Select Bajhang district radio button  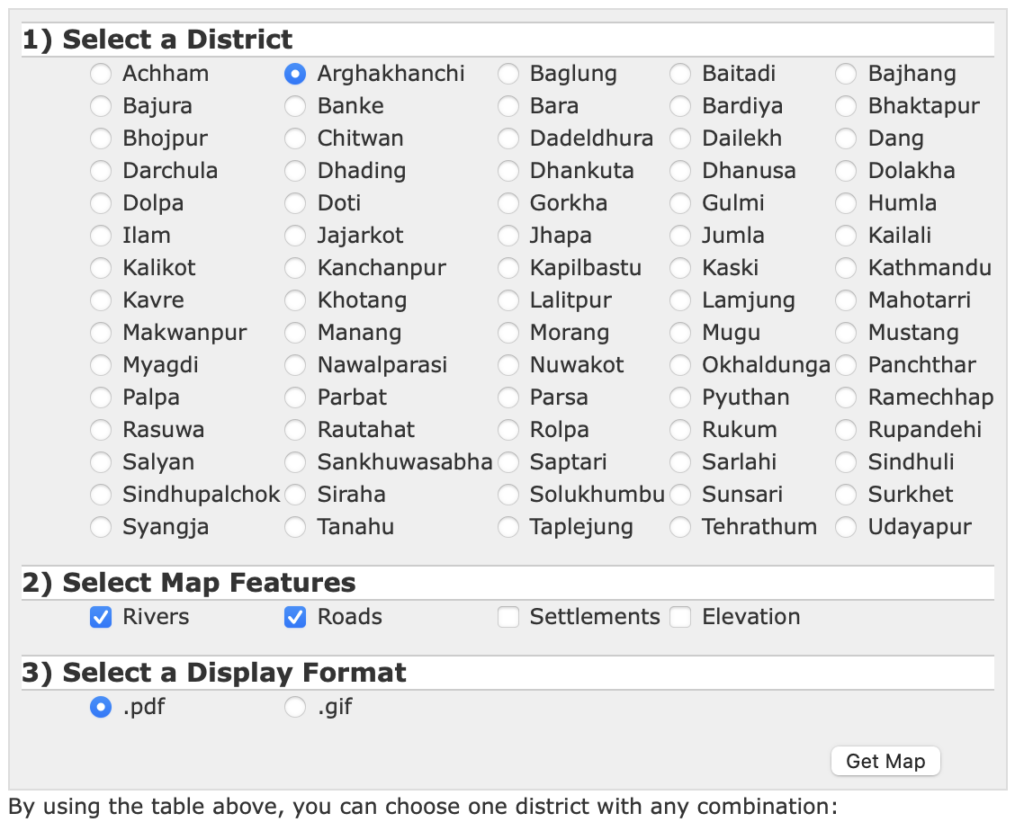point(846,74)
